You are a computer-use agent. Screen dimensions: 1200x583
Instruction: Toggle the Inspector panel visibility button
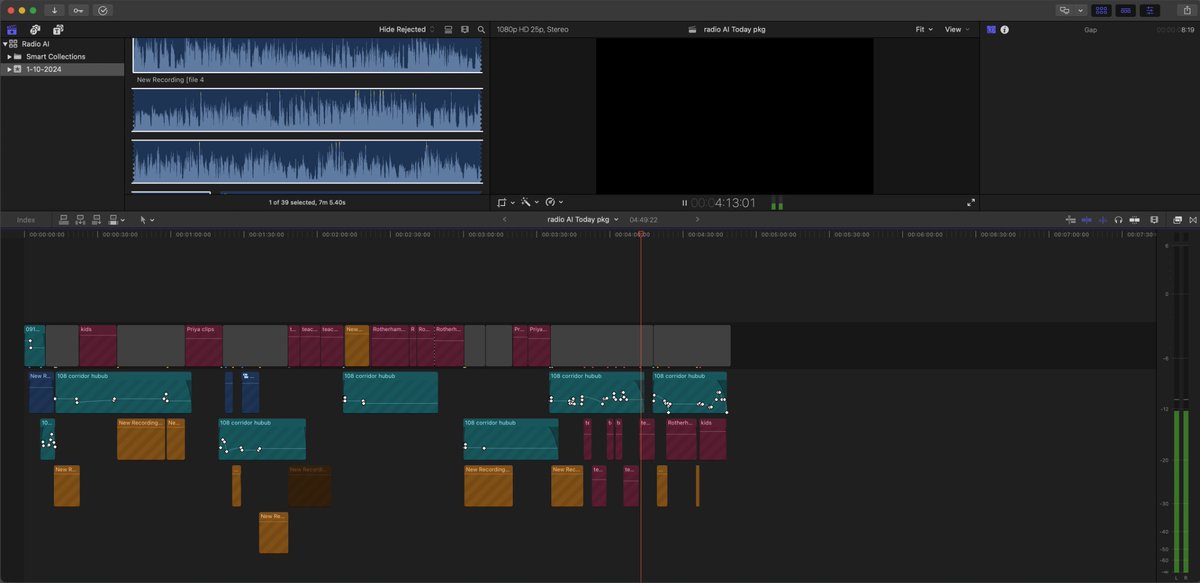tap(1149, 10)
